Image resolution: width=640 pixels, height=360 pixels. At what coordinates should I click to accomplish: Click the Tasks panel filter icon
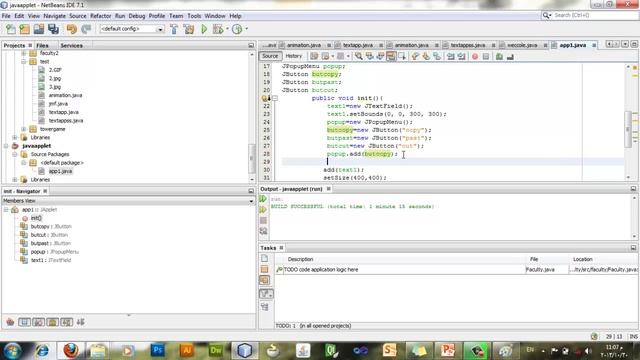(x=266, y=294)
